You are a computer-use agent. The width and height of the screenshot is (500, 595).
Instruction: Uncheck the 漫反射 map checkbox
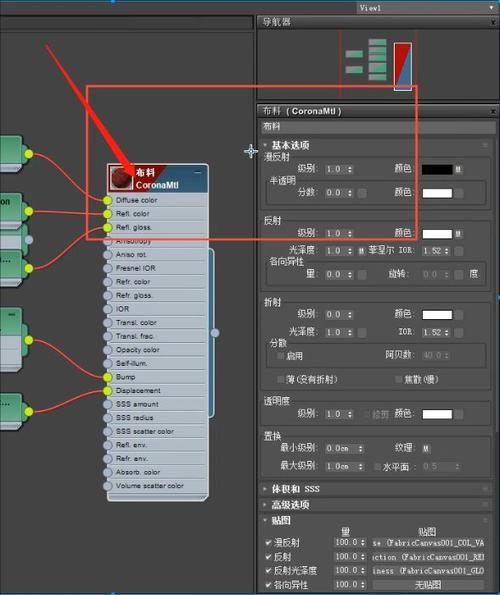coord(268,543)
